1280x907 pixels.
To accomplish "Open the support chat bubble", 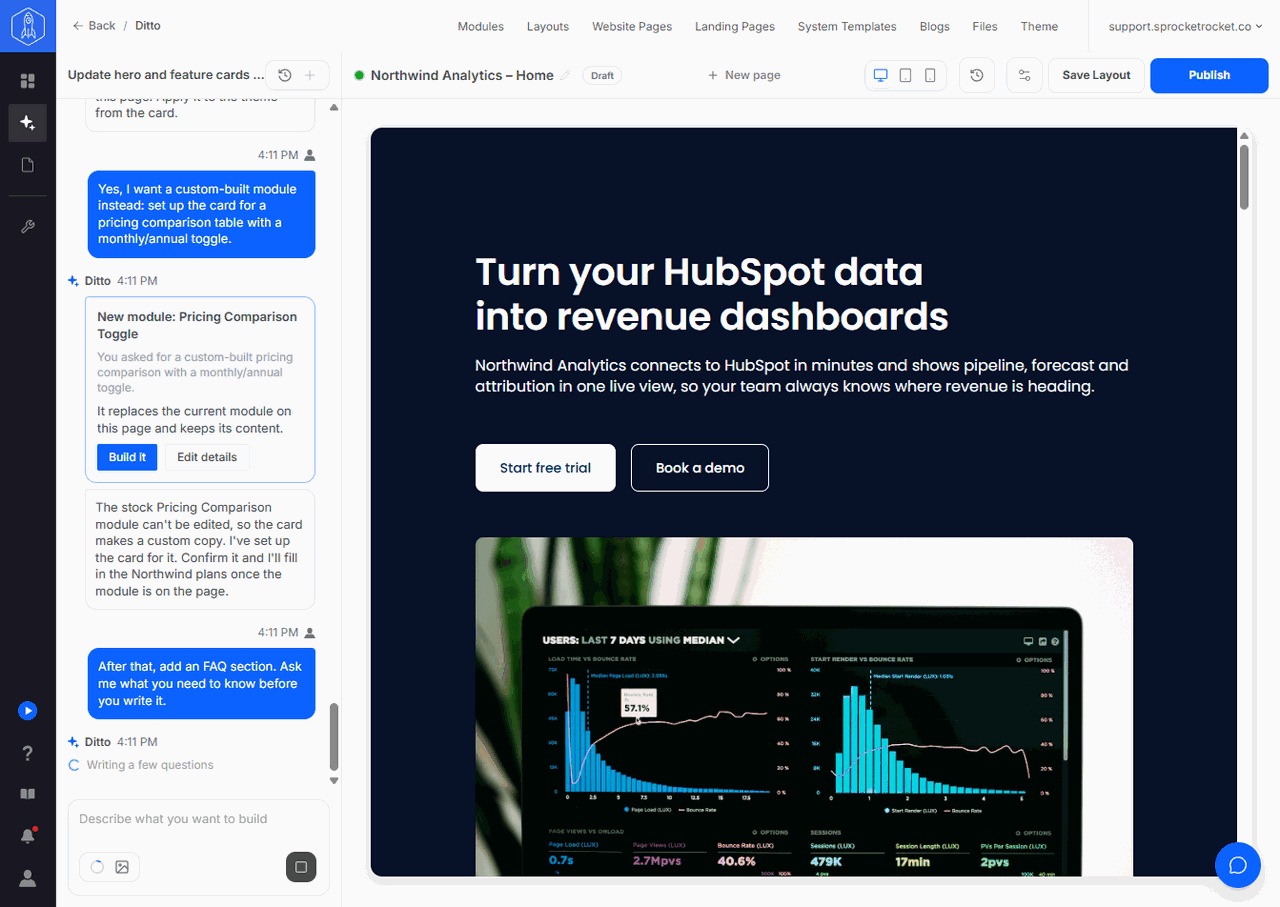I will [1238, 865].
